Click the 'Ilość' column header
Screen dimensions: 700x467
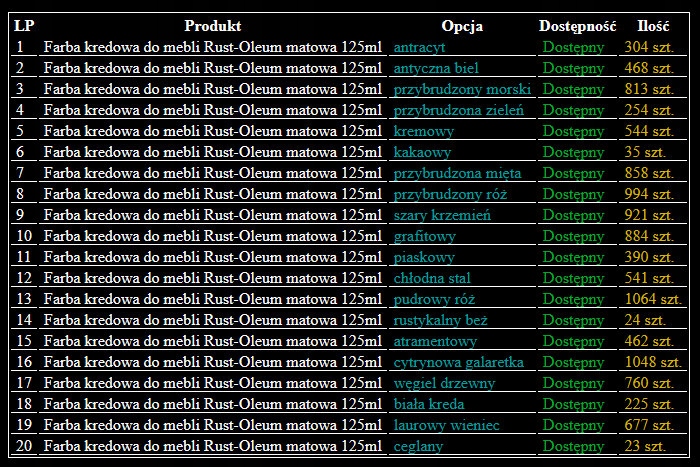pyautogui.click(x=653, y=26)
